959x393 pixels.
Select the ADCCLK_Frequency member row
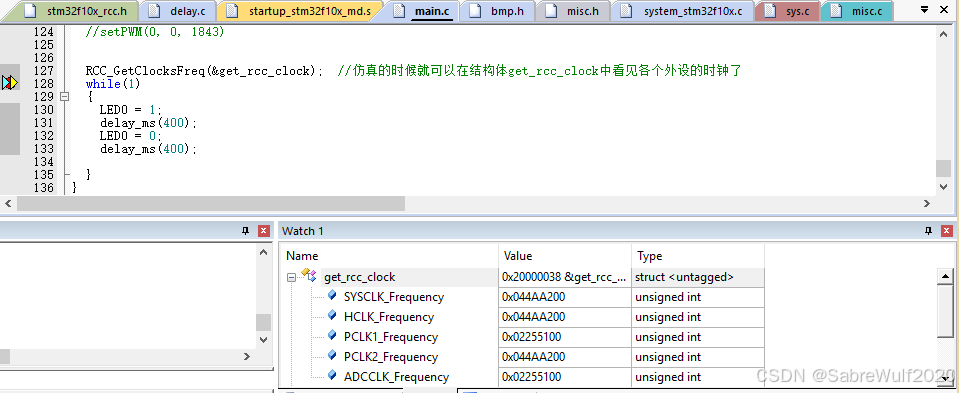[396, 377]
